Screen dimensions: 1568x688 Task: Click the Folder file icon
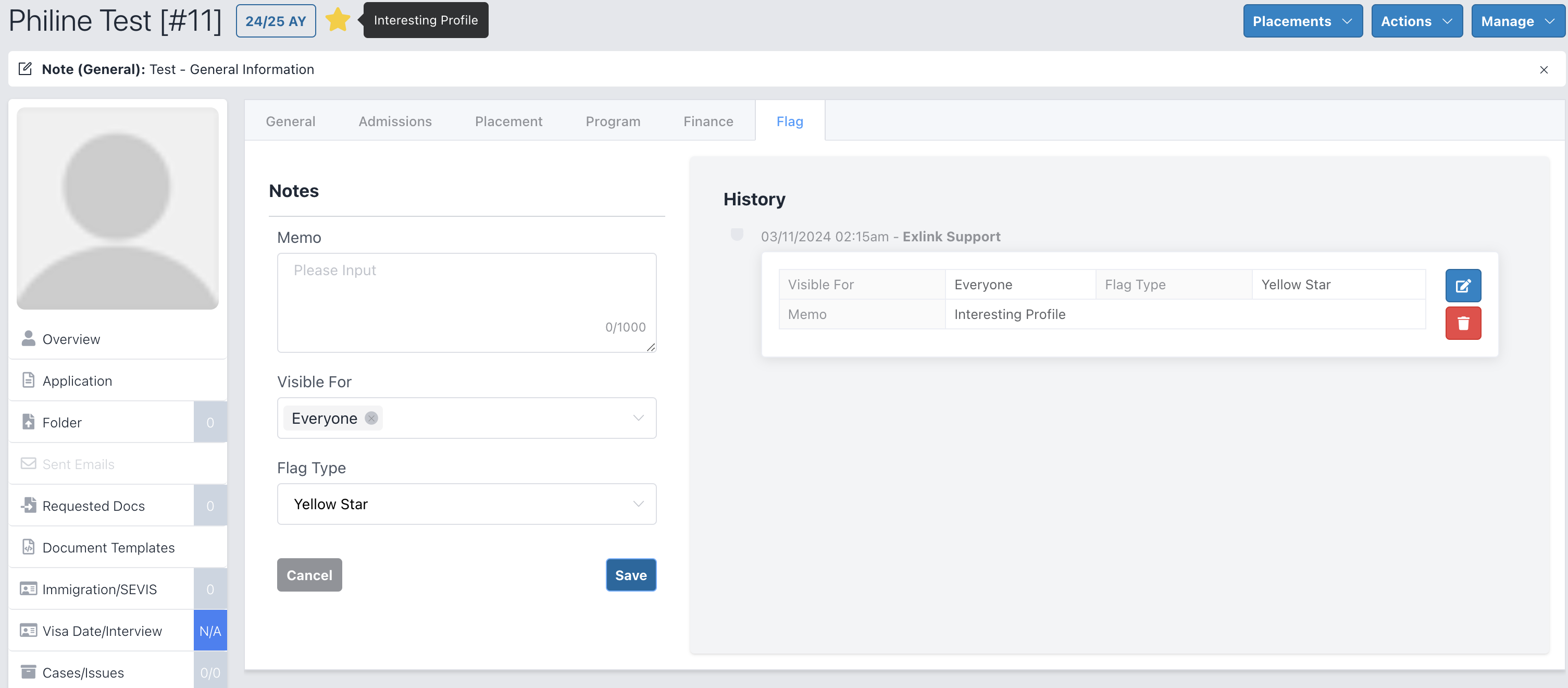[x=29, y=421]
